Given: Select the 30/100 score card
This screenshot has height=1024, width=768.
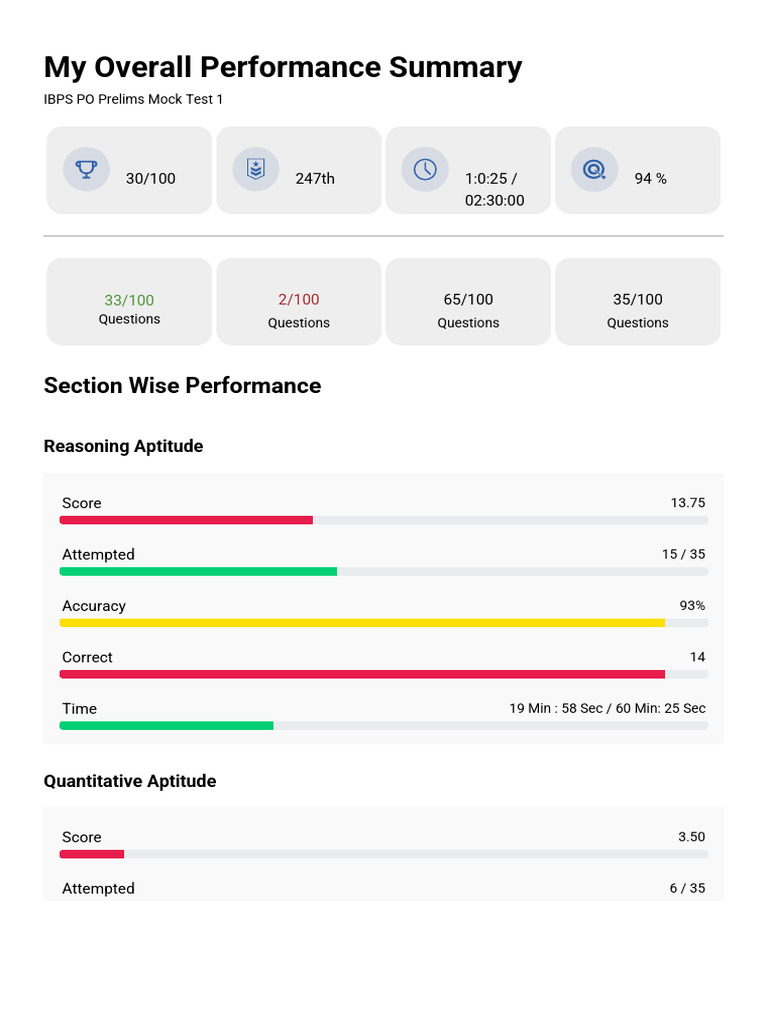Looking at the screenshot, I should (x=129, y=170).
